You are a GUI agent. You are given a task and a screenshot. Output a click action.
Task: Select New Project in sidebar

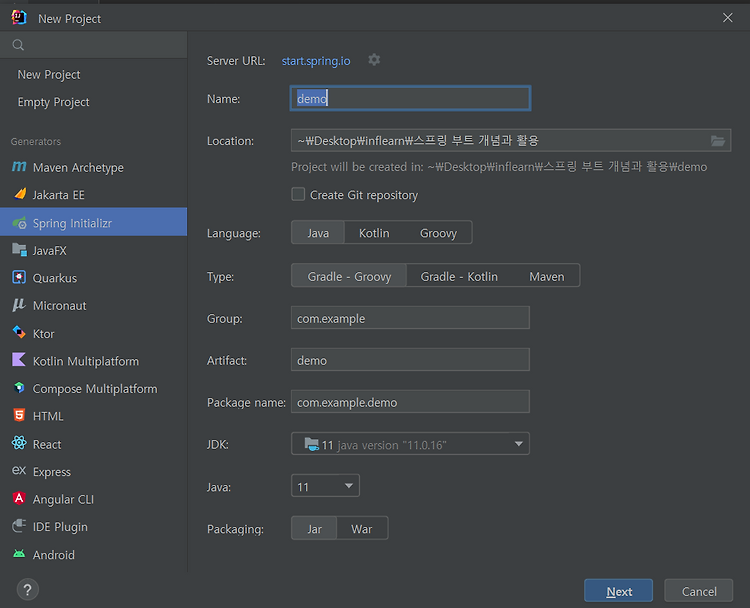point(93,75)
